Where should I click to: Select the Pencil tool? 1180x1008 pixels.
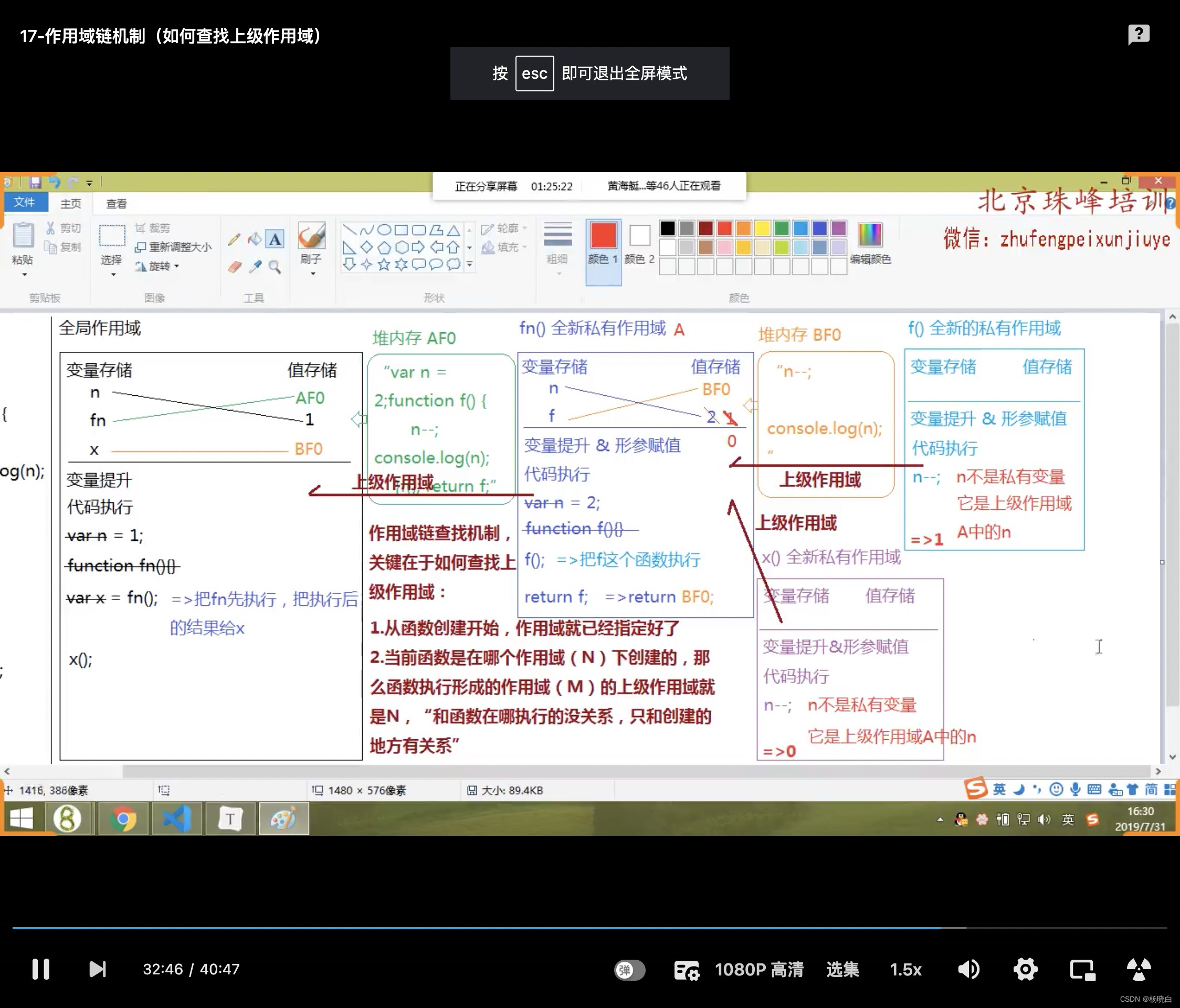click(234, 239)
